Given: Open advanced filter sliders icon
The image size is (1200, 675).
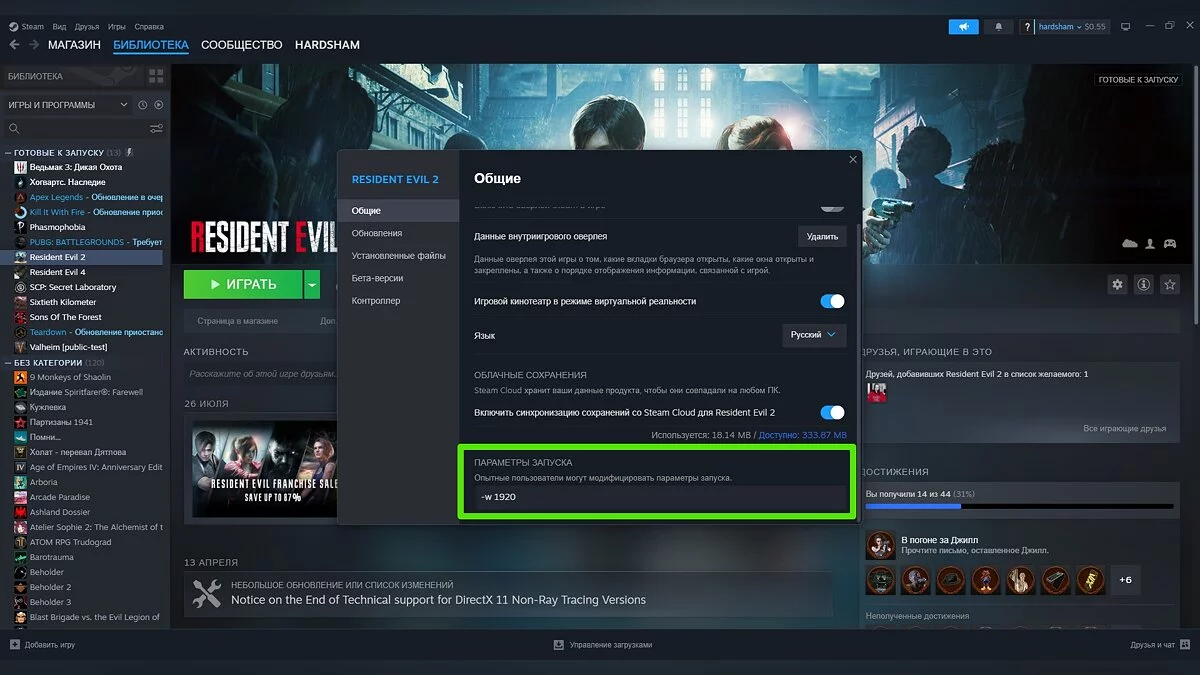Looking at the screenshot, I should click(x=156, y=128).
